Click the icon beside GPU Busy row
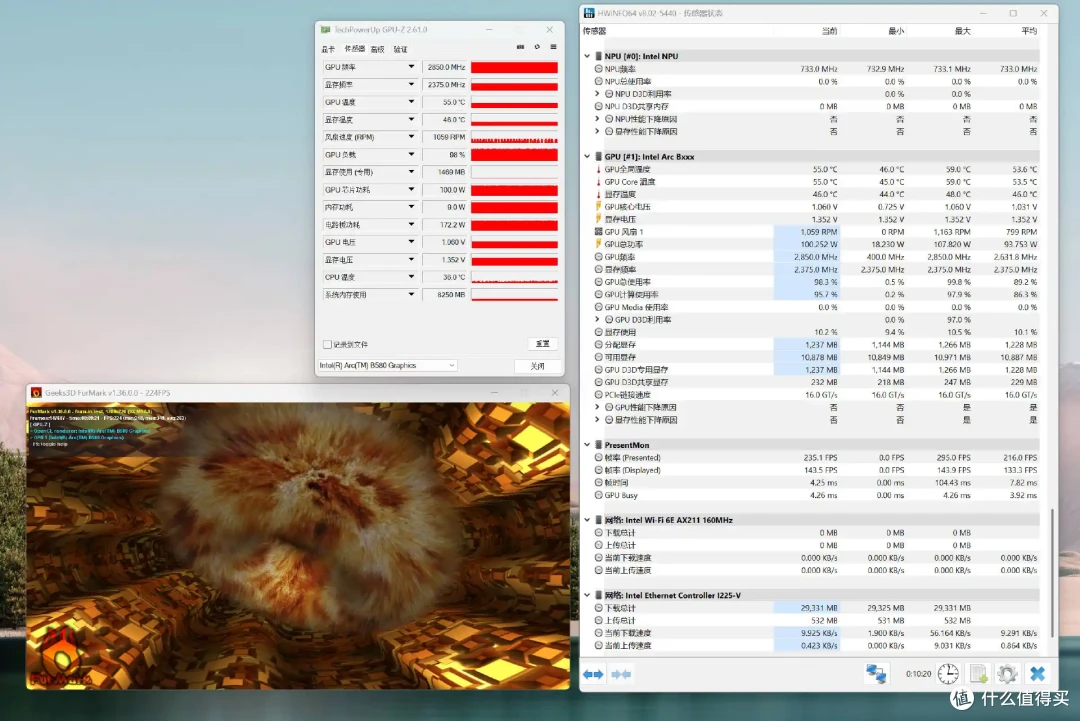Screen dimensions: 1080x721 pyautogui.click(x=598, y=495)
